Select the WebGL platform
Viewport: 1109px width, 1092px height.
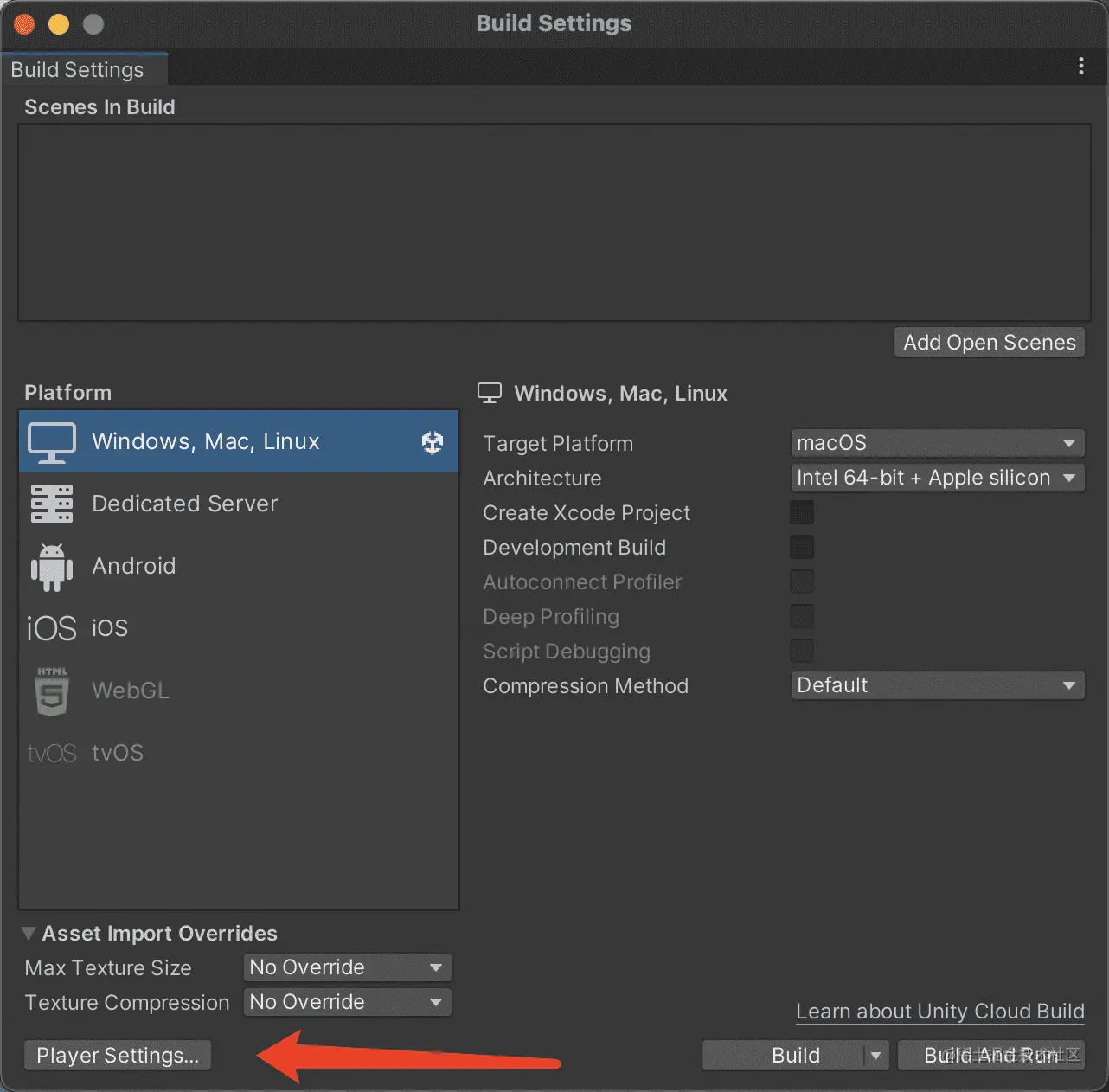(239, 691)
